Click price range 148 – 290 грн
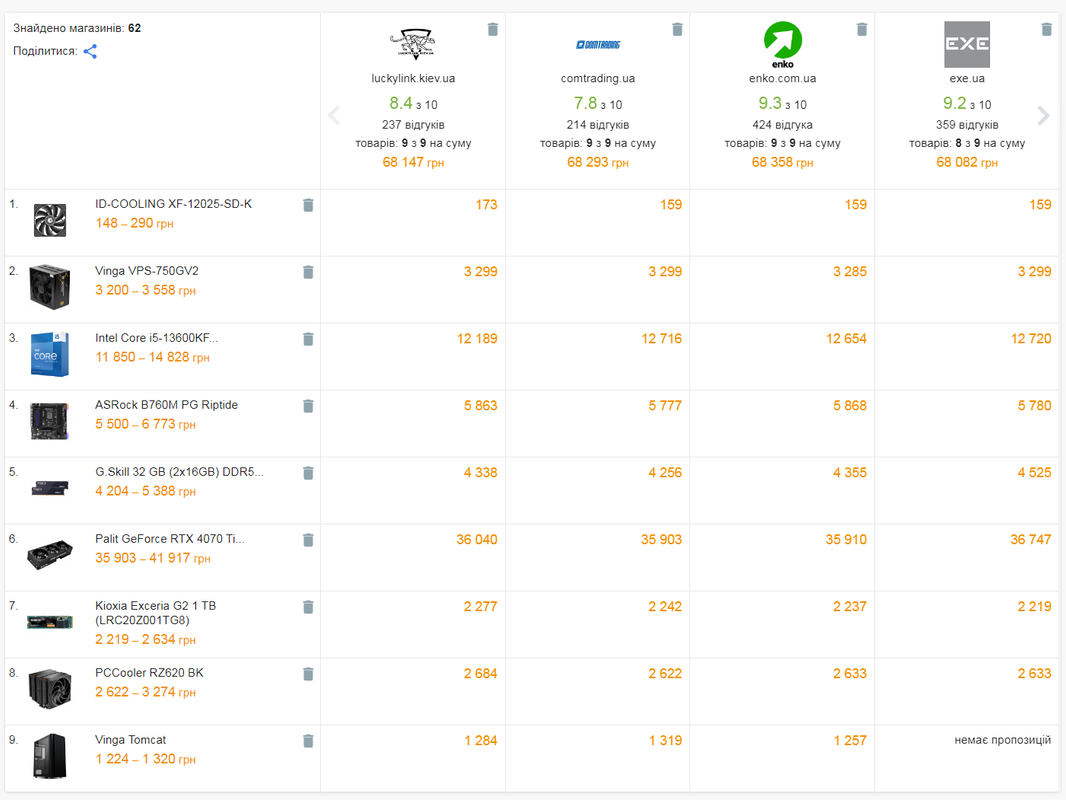This screenshot has height=800, width=1066. pyautogui.click(x=134, y=223)
